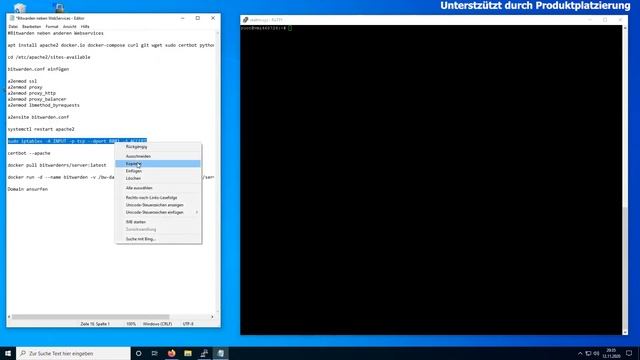This screenshot has height=360, width=640.
Task: Click the PuTTY vertical scrollbar thumb
Action: point(625,268)
